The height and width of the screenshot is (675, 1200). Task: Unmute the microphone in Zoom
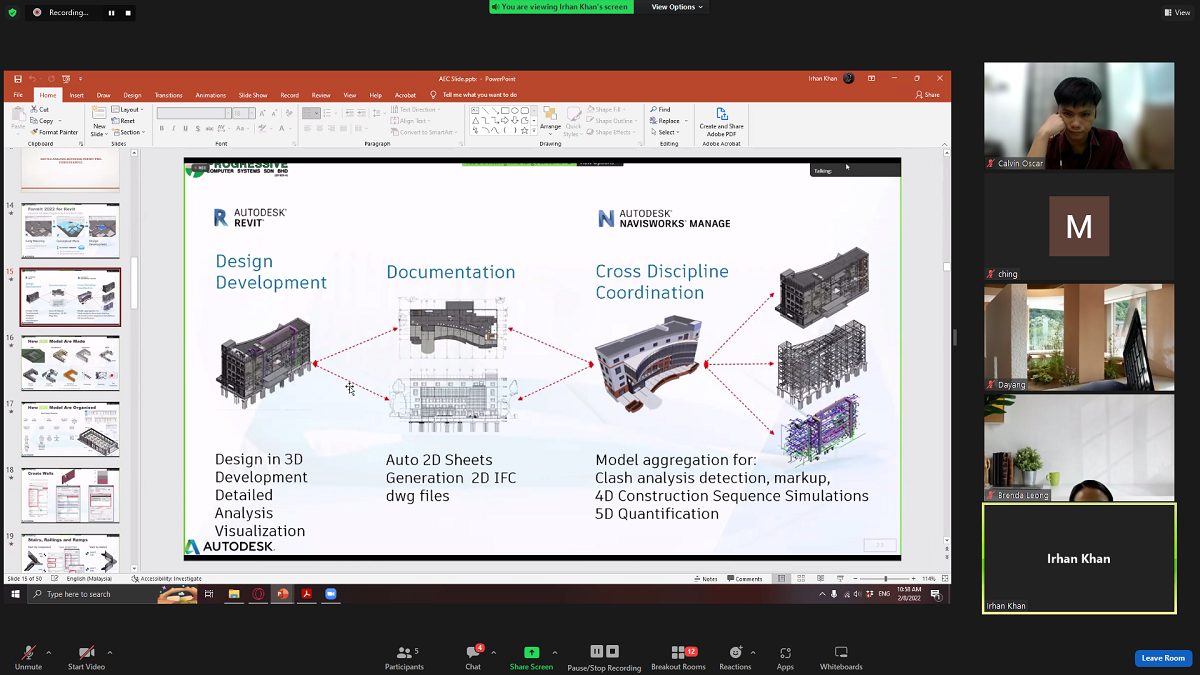(x=28, y=657)
